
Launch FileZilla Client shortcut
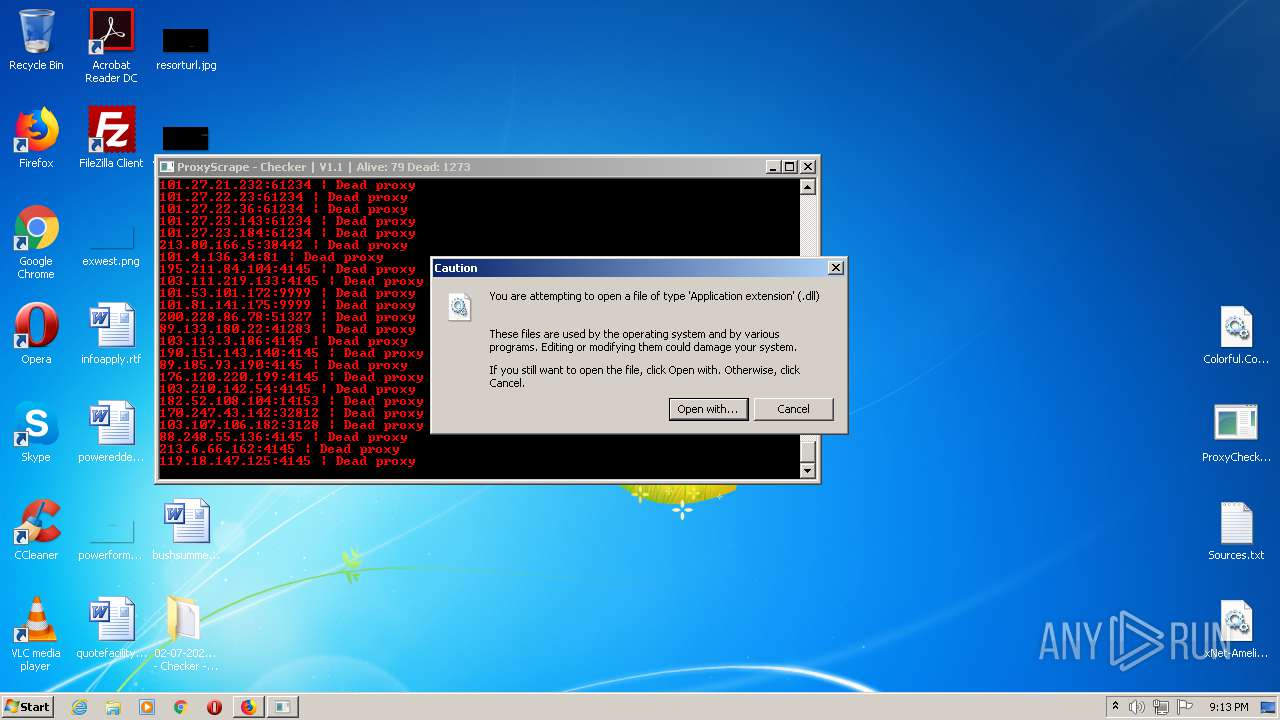tap(111, 138)
